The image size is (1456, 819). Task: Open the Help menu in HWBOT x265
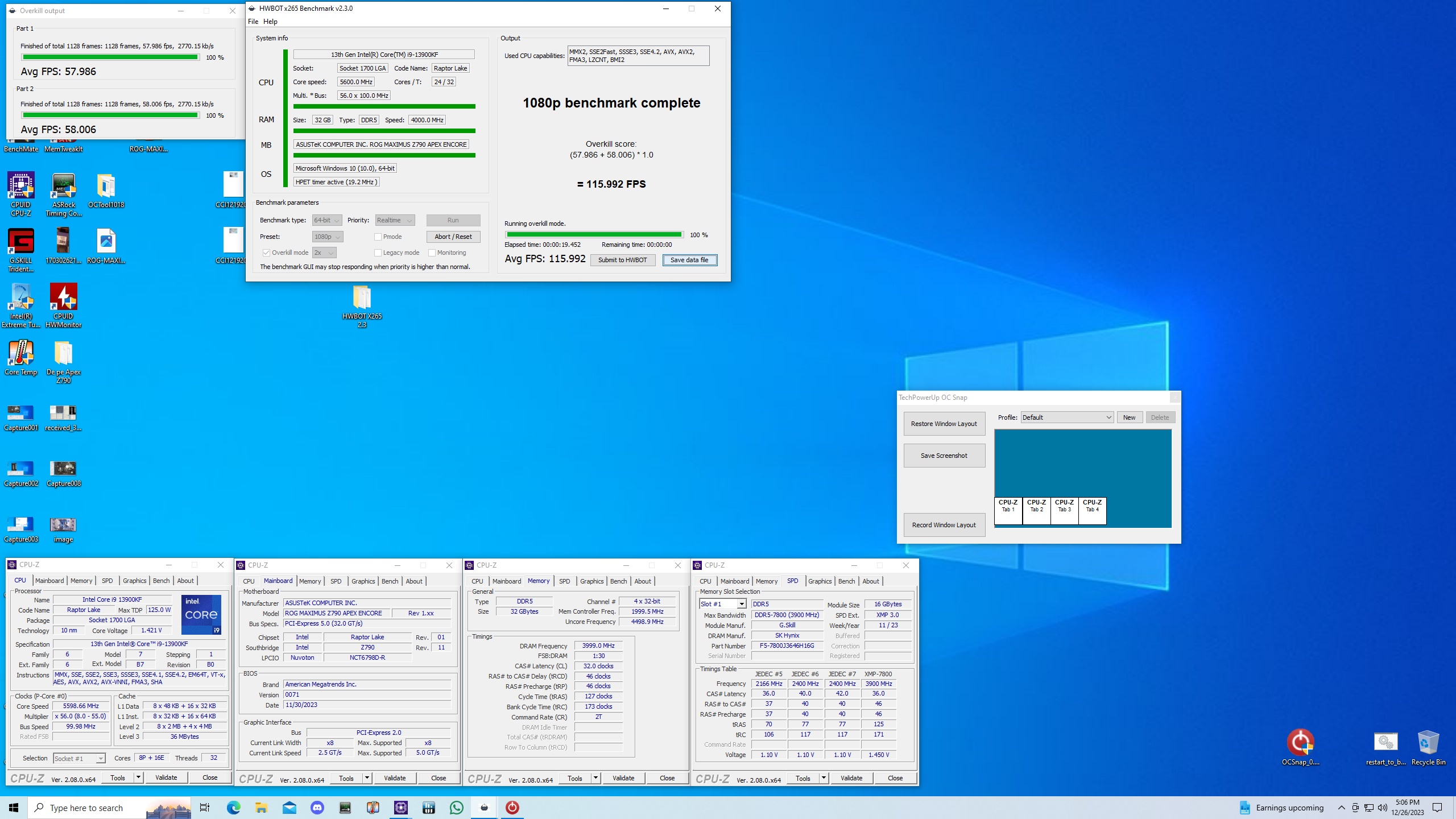(270, 22)
